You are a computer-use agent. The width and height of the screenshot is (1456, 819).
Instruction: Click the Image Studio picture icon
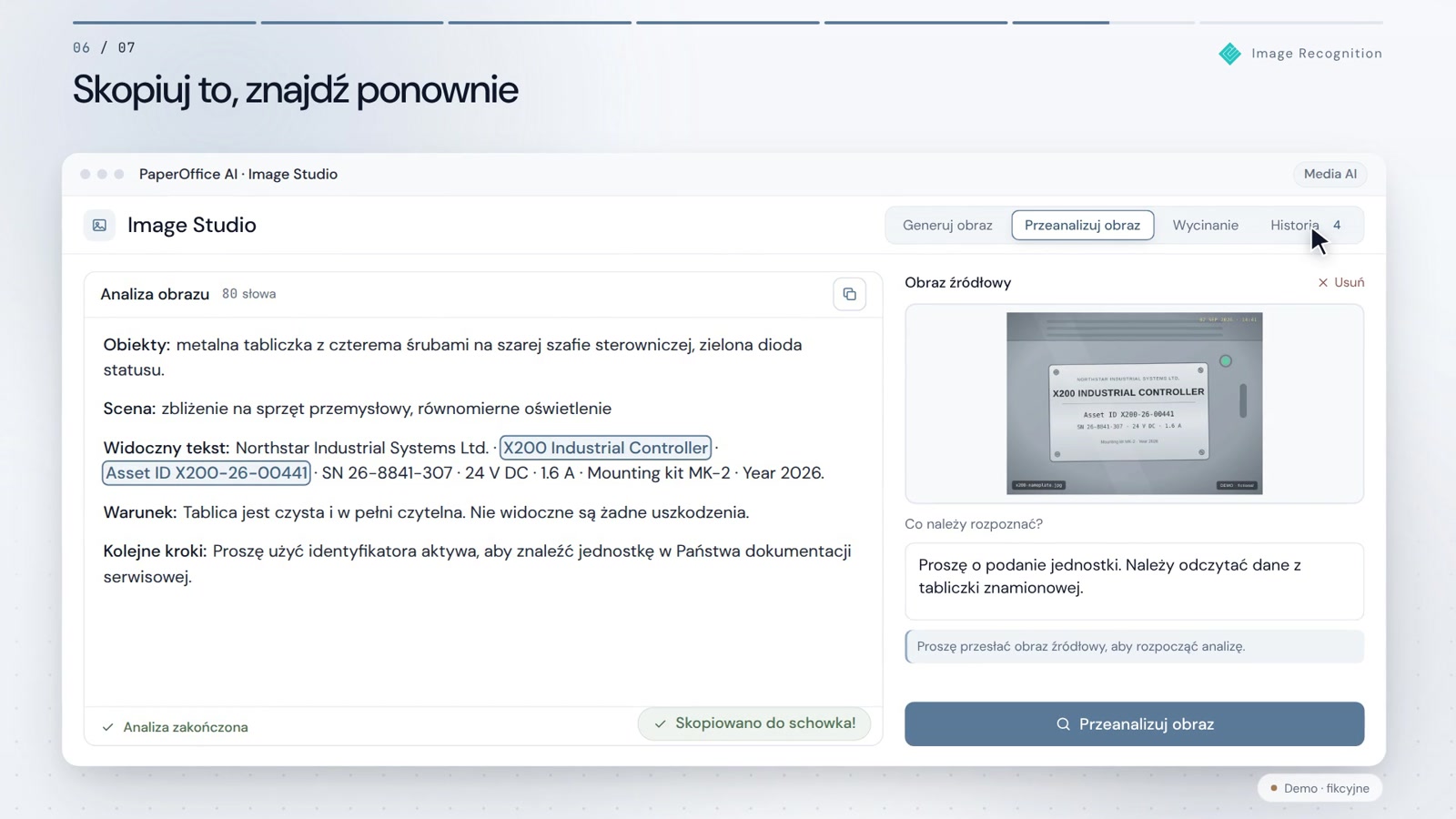(x=99, y=225)
